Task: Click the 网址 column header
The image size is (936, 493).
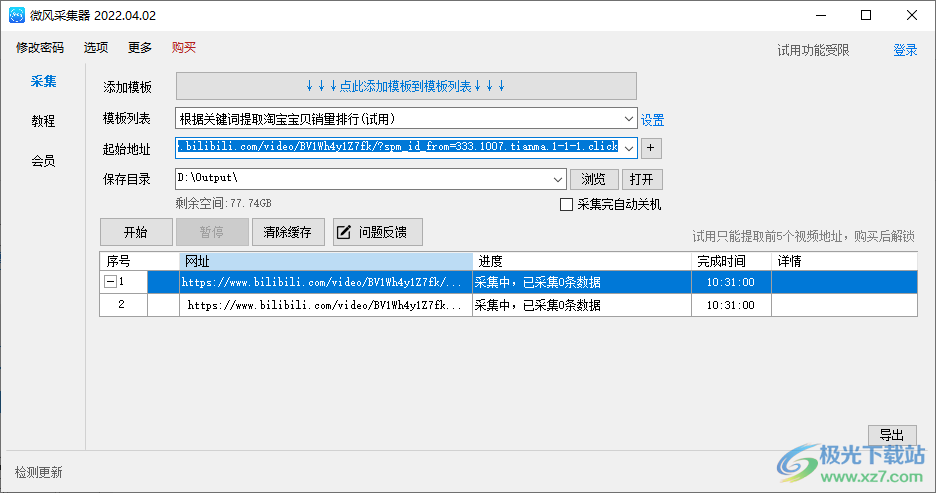Action: (x=326, y=261)
